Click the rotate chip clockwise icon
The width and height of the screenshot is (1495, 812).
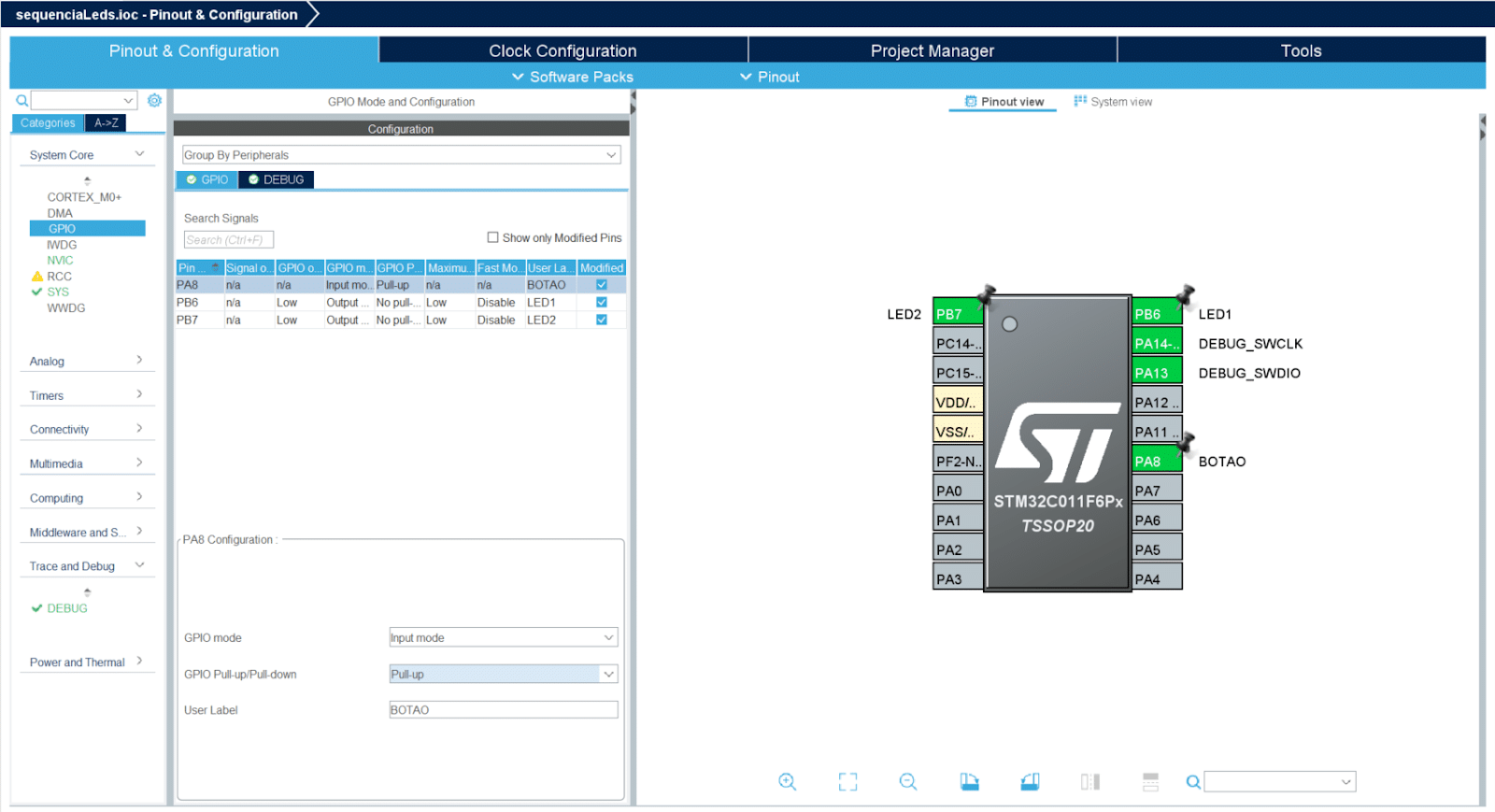pos(969,782)
